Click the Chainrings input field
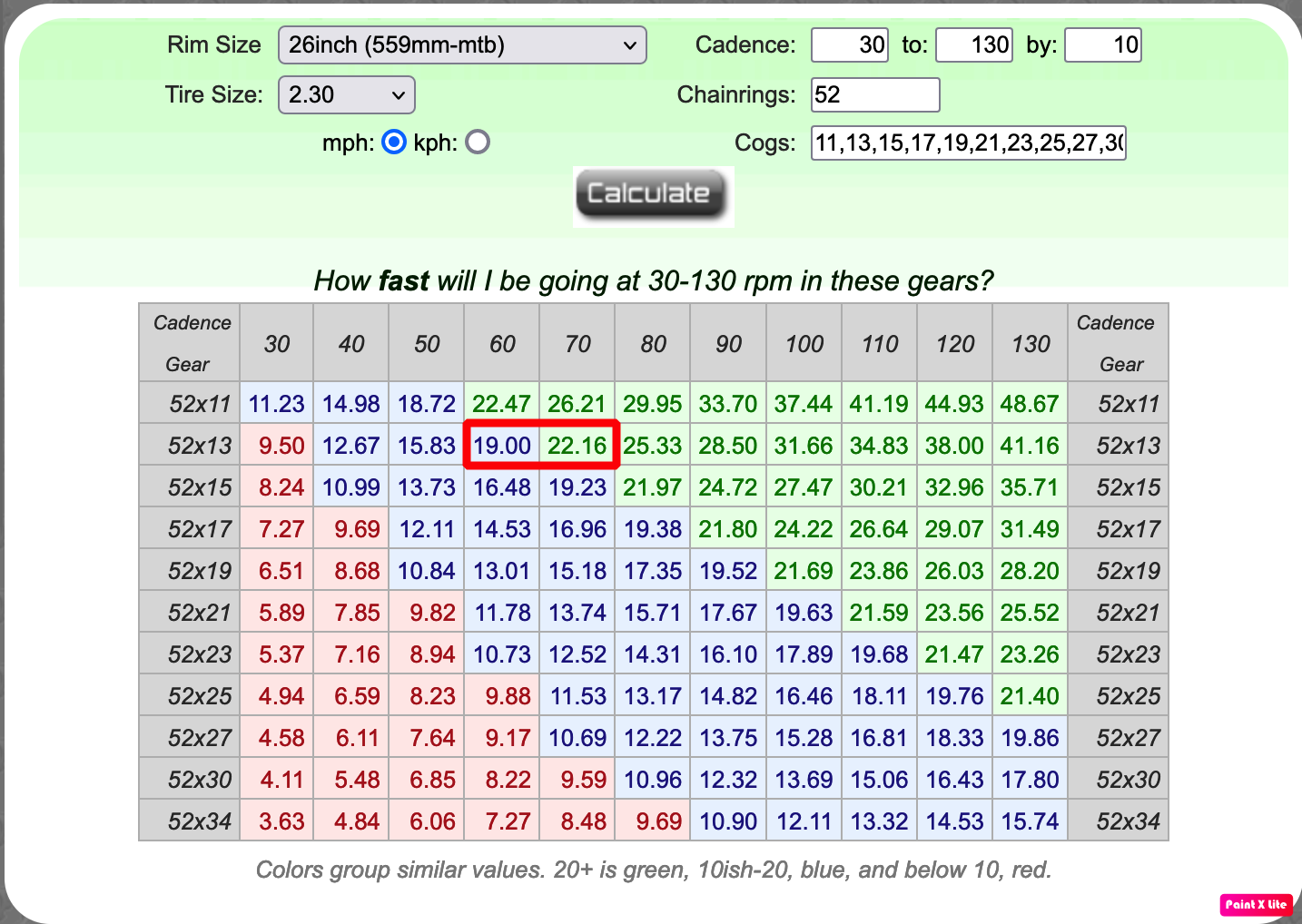1302x924 pixels. [873, 94]
